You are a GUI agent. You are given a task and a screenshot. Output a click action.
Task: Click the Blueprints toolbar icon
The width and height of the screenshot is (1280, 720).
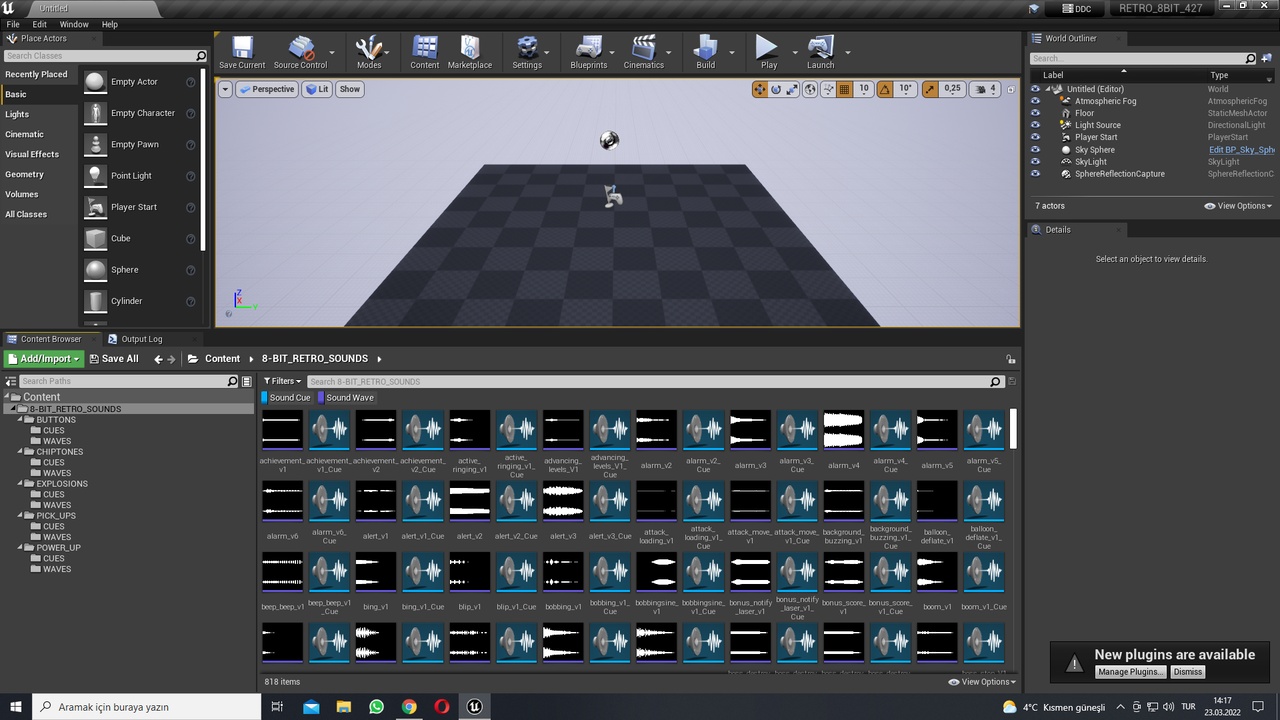tap(589, 52)
